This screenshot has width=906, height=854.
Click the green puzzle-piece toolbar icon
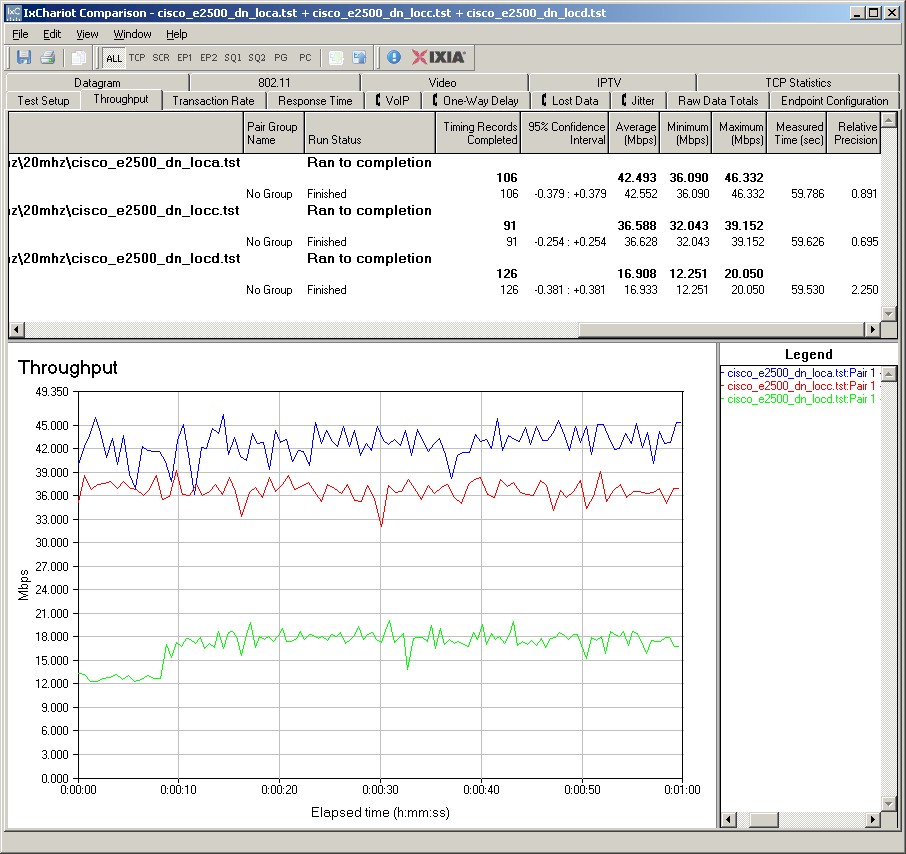coord(336,57)
